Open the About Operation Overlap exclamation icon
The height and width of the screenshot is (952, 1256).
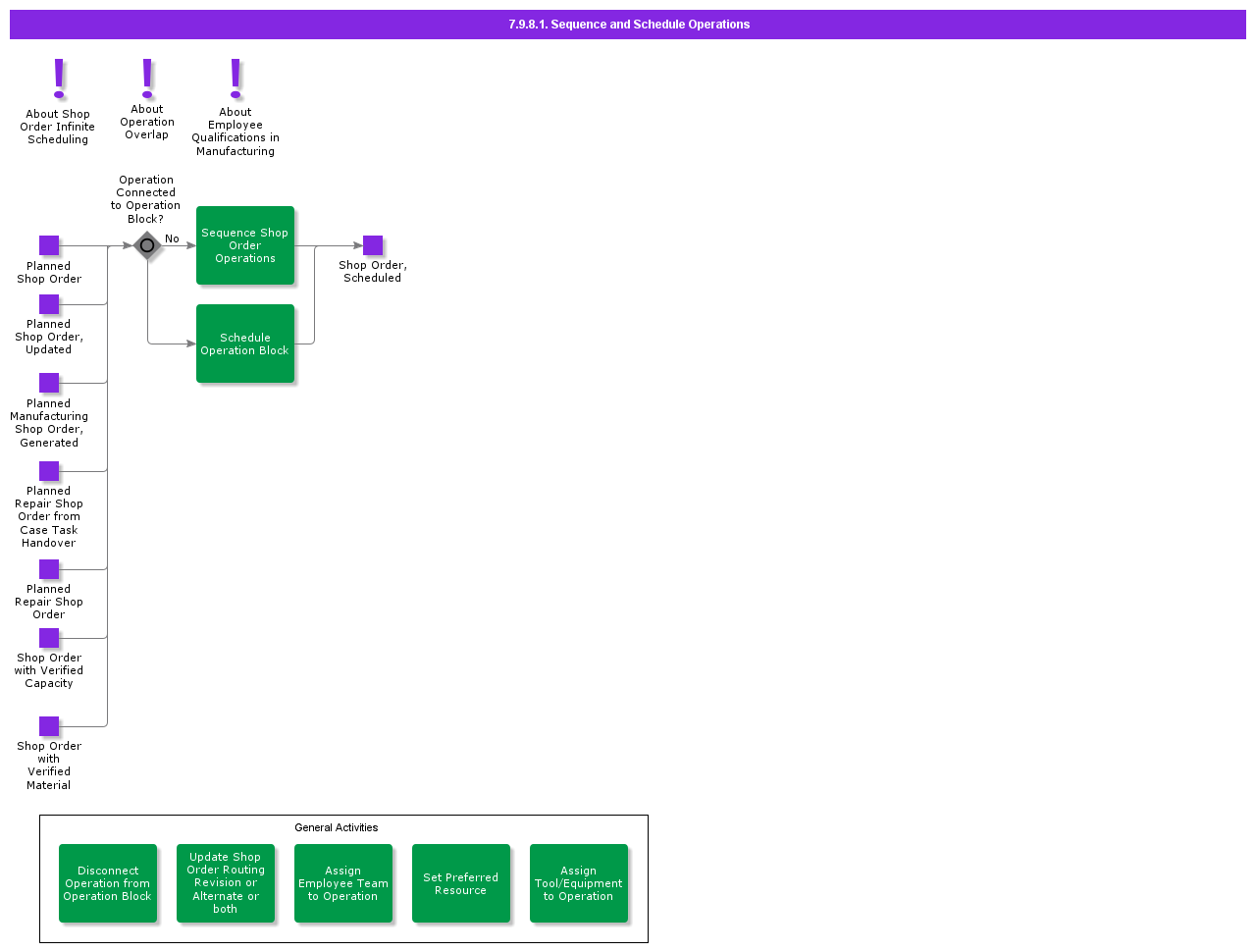(147, 78)
